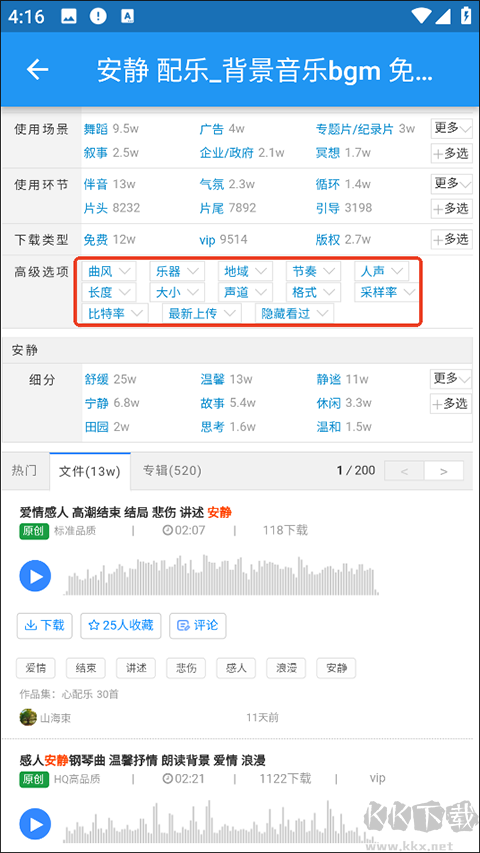
Task: Tap the image notification icon in status bar
Action: [x=69, y=16]
